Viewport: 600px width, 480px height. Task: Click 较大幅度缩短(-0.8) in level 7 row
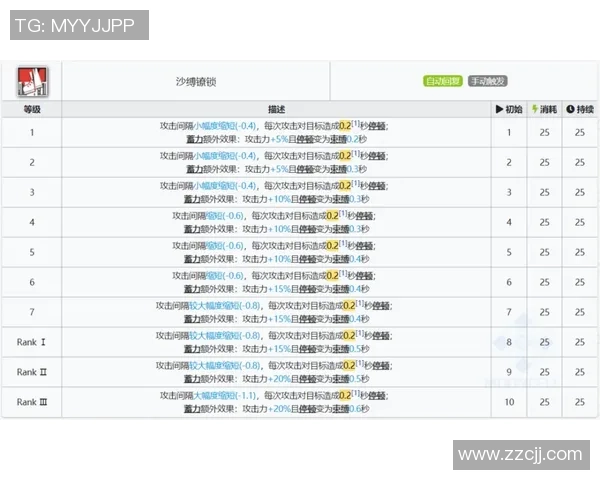225,306
